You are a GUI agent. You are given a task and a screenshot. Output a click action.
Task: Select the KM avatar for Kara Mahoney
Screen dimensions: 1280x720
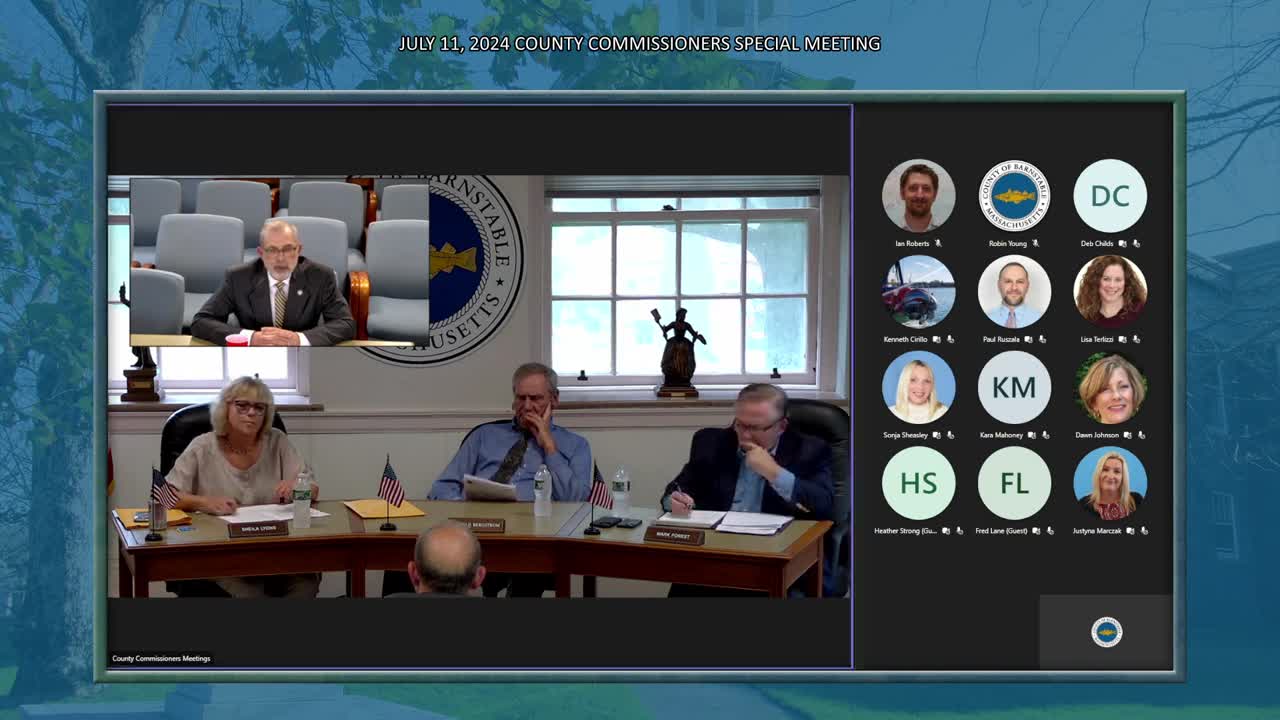coord(1014,388)
